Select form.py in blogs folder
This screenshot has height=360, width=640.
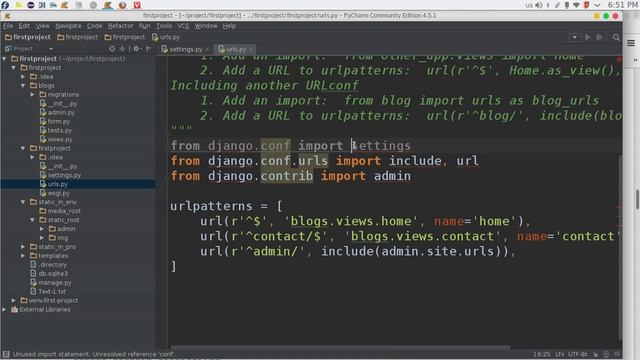tap(59, 122)
